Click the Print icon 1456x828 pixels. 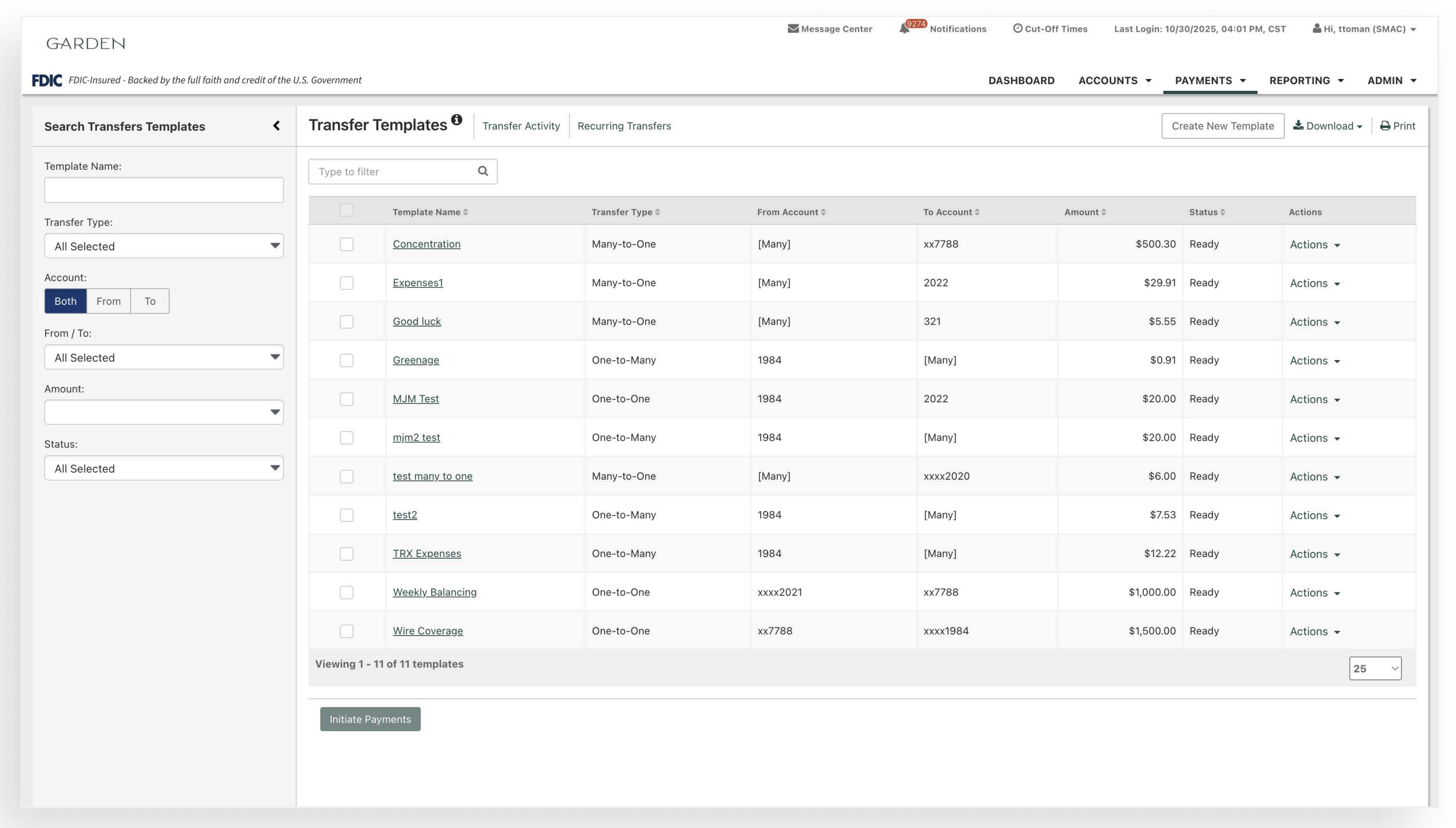[1385, 126]
